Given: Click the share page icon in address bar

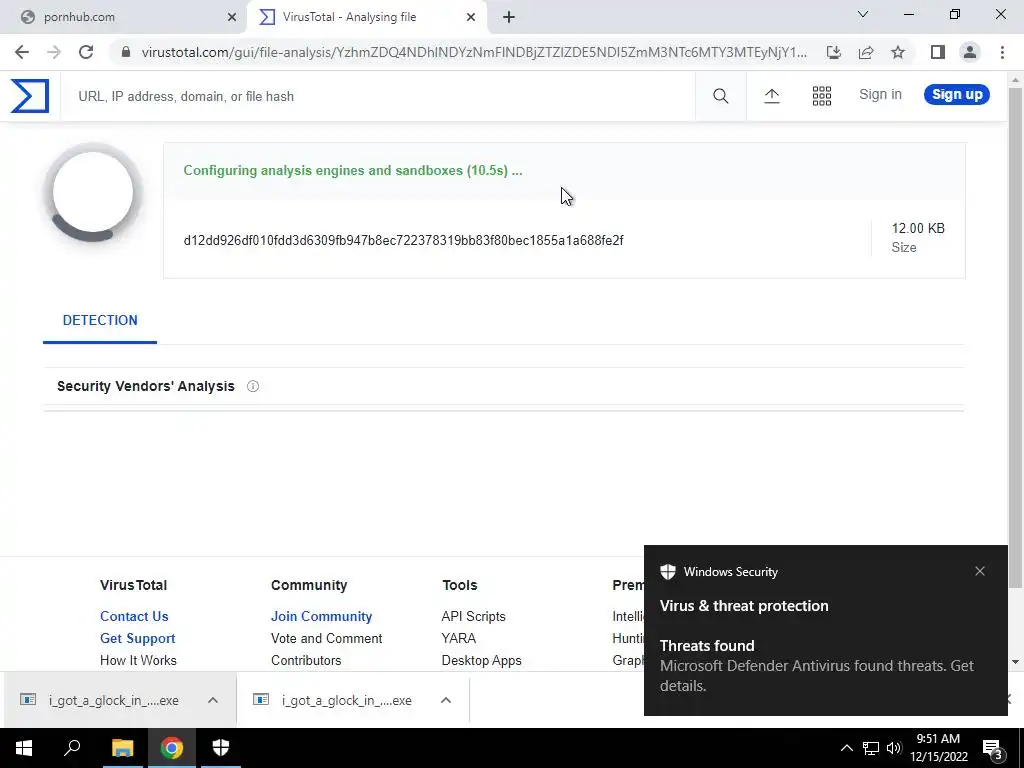Looking at the screenshot, I should point(866,52).
